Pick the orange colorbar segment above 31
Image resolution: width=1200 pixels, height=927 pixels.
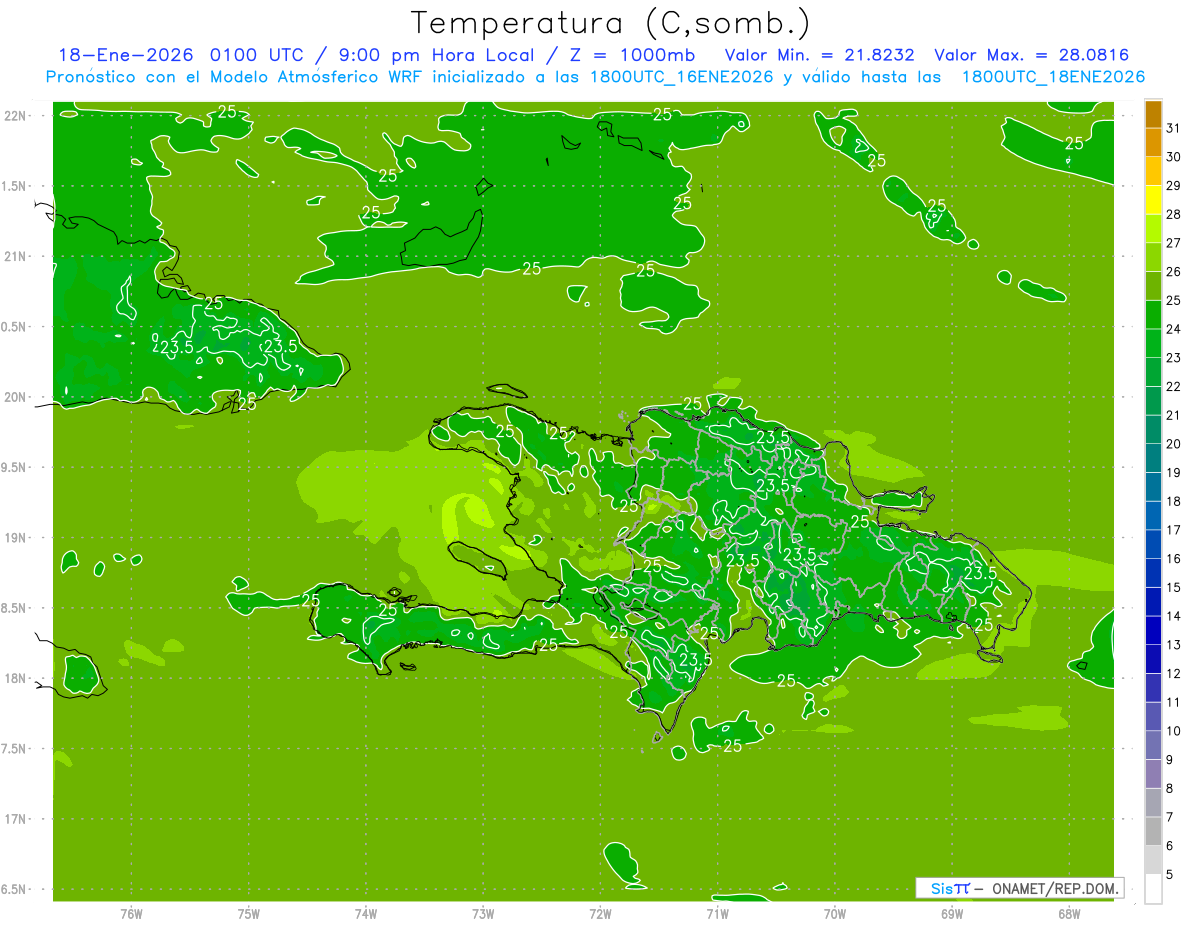pyautogui.click(x=1153, y=114)
